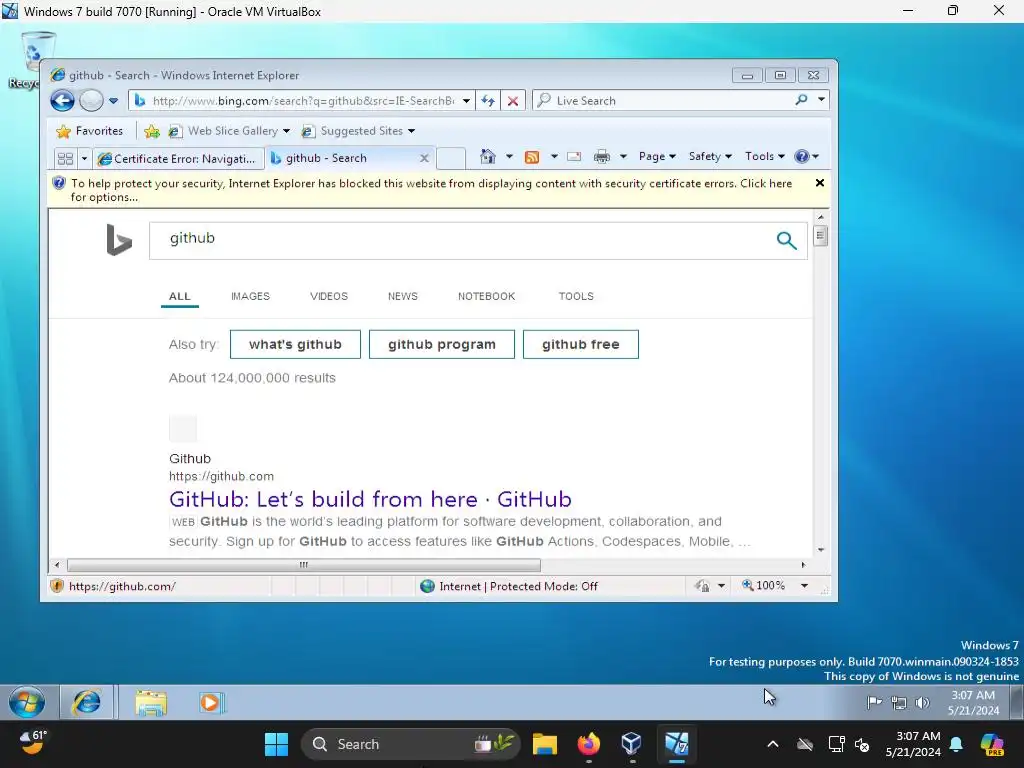Click the https://github.com result URL text
This screenshot has height=768, width=1024.
pyautogui.click(x=221, y=476)
